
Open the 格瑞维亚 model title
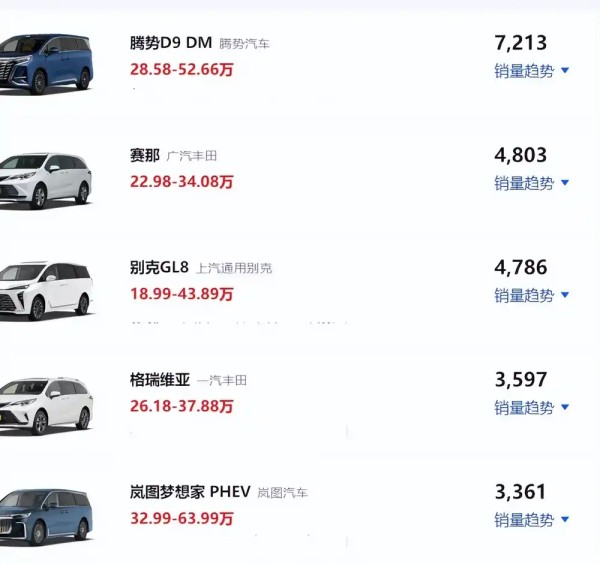pyautogui.click(x=160, y=379)
